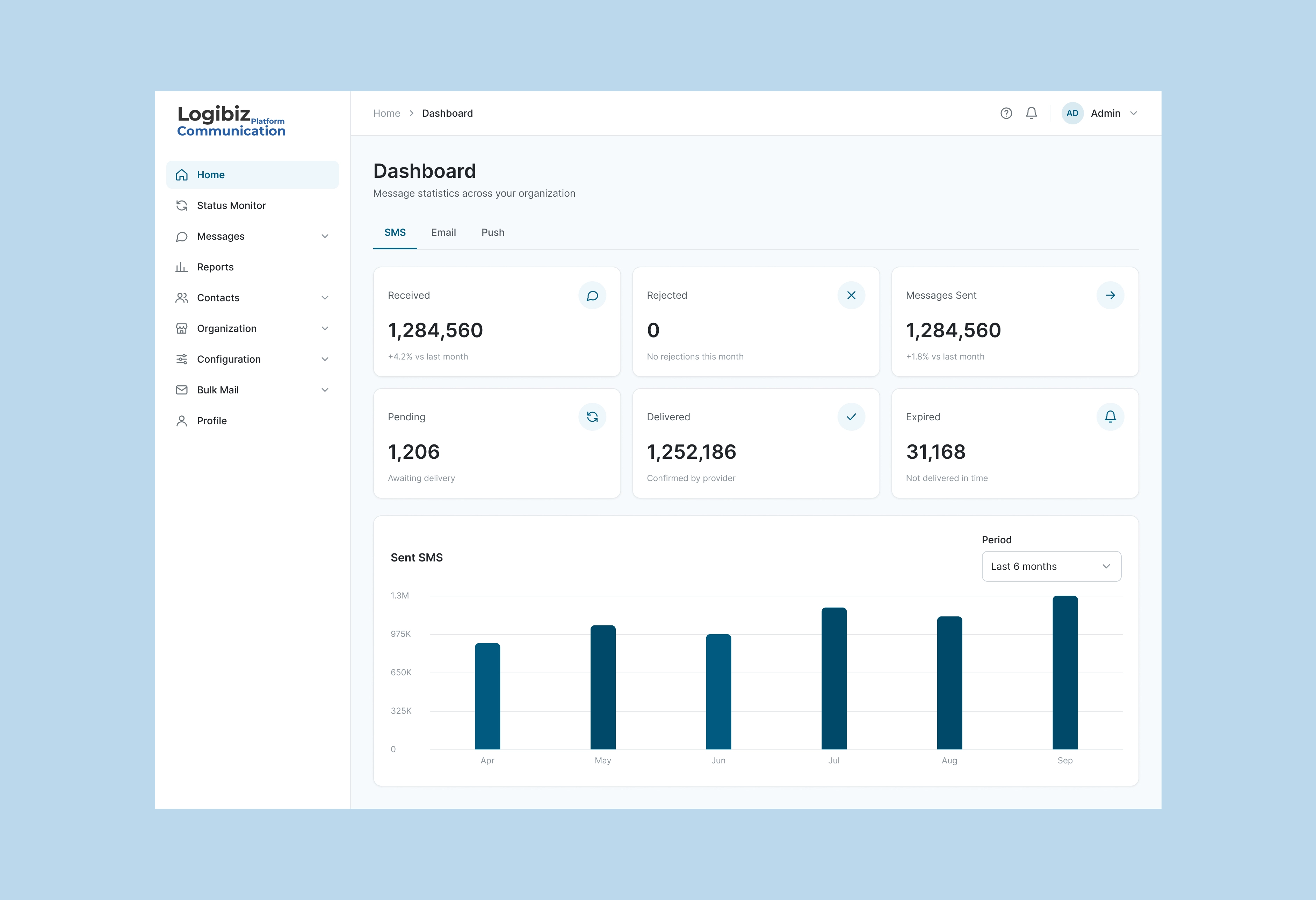Click the Dashboard breadcrumb text

point(447,113)
